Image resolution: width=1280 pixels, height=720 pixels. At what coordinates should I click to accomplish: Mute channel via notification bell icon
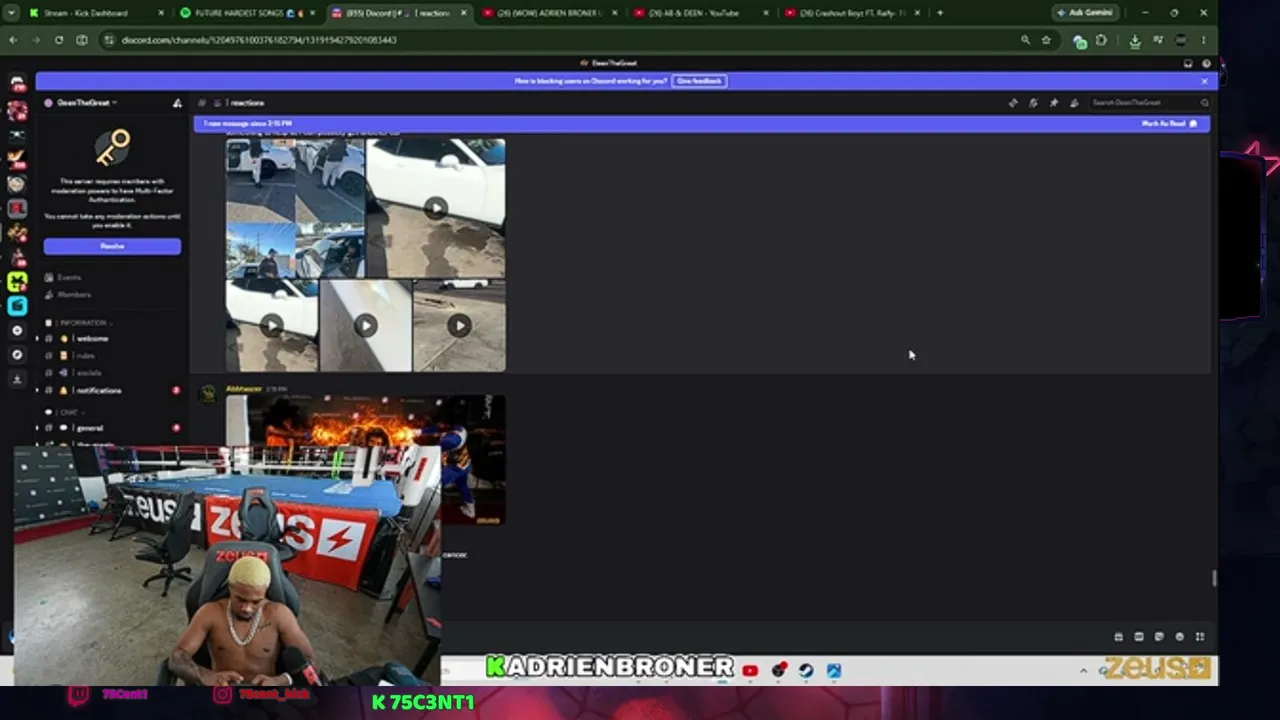tap(1033, 103)
